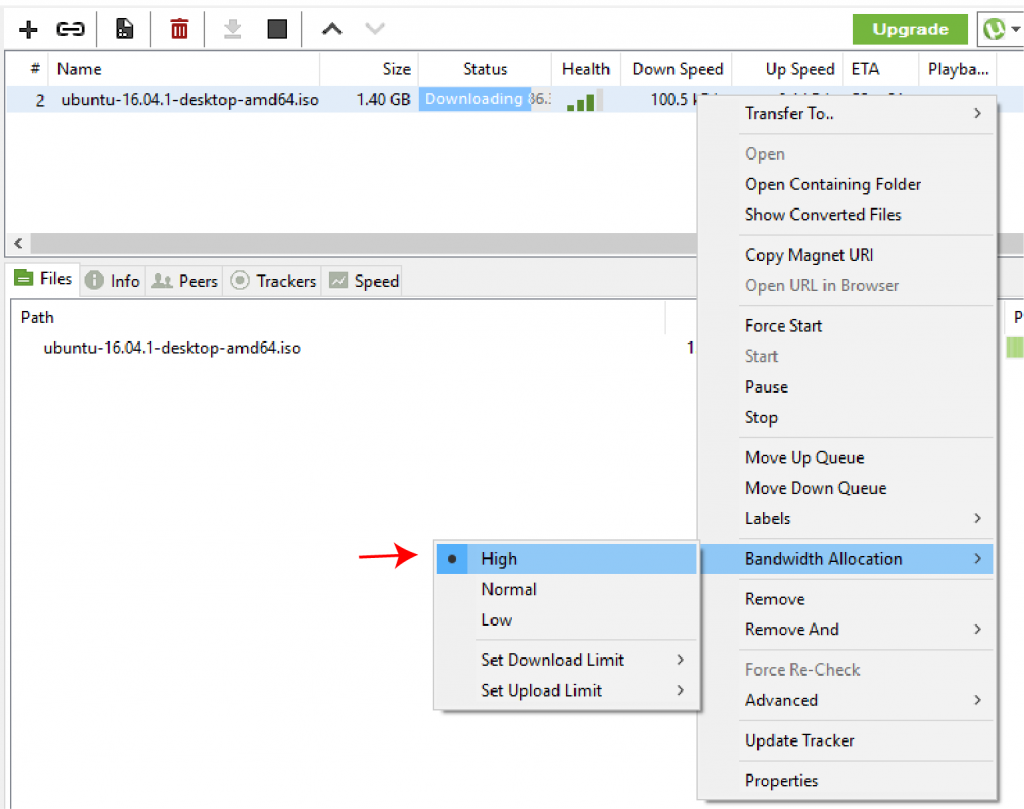Switch to the Trackers tab
This screenshot has width=1024, height=809.
(273, 281)
